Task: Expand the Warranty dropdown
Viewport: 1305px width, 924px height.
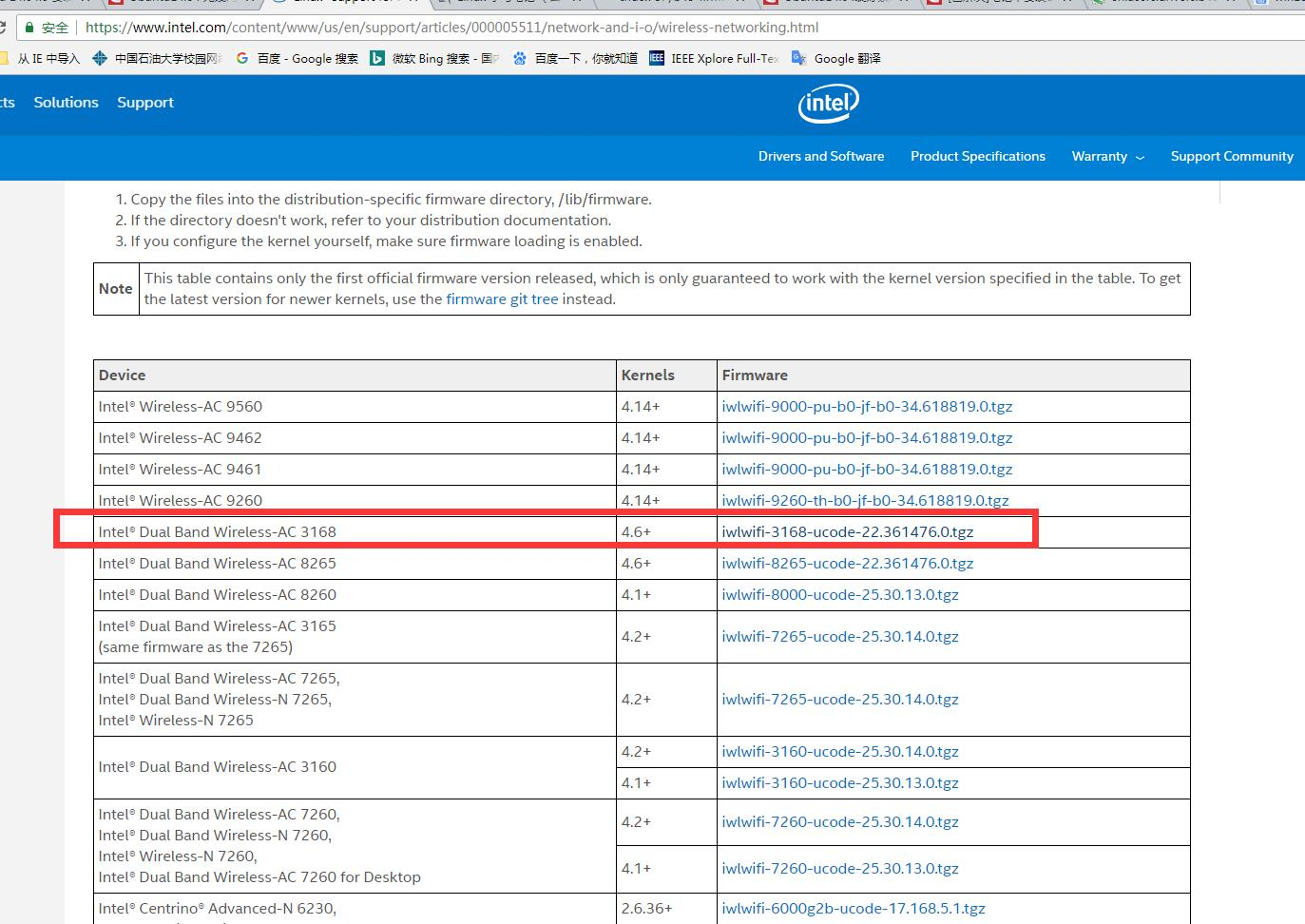Action: 1108,156
